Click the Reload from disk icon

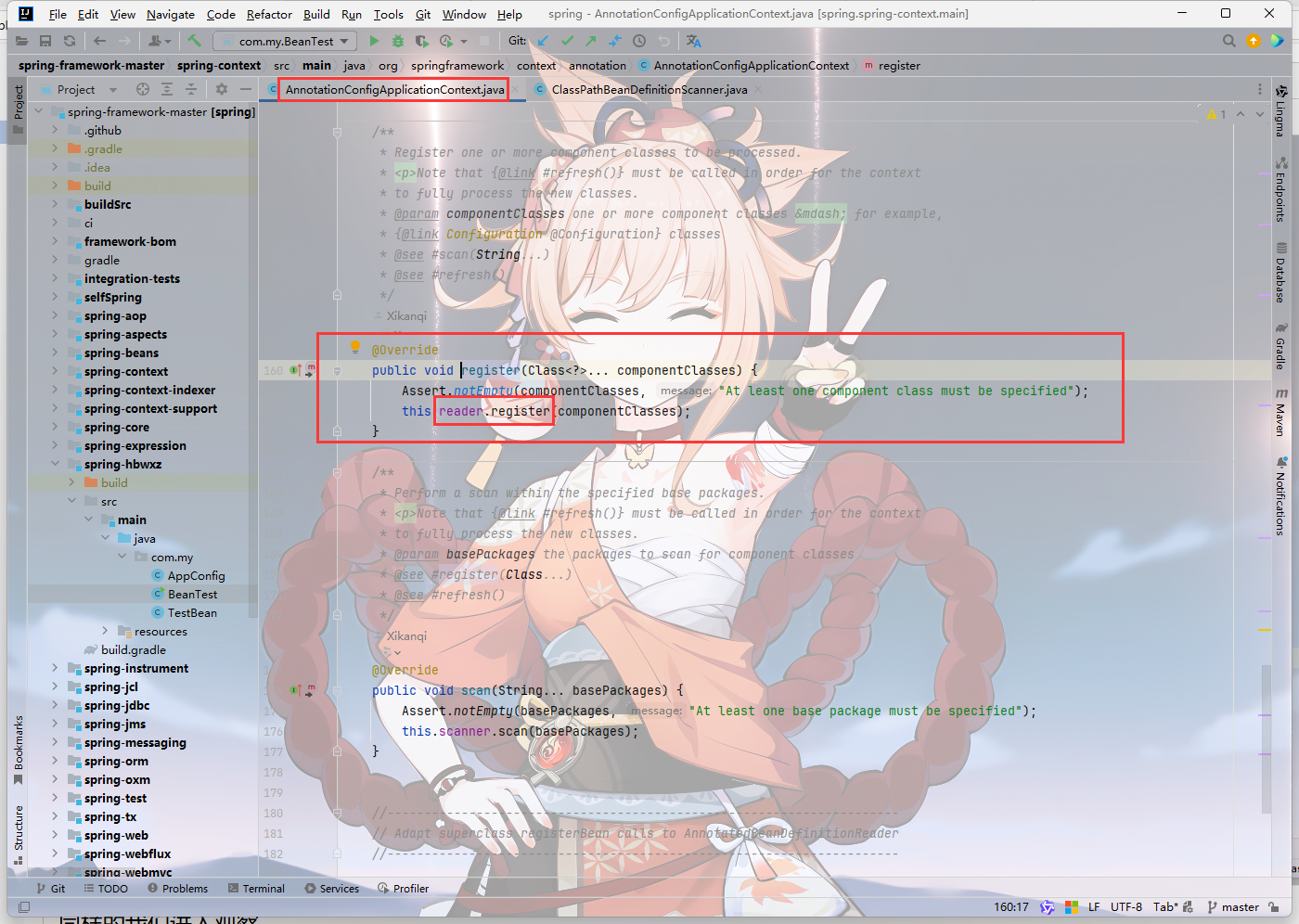[x=70, y=41]
